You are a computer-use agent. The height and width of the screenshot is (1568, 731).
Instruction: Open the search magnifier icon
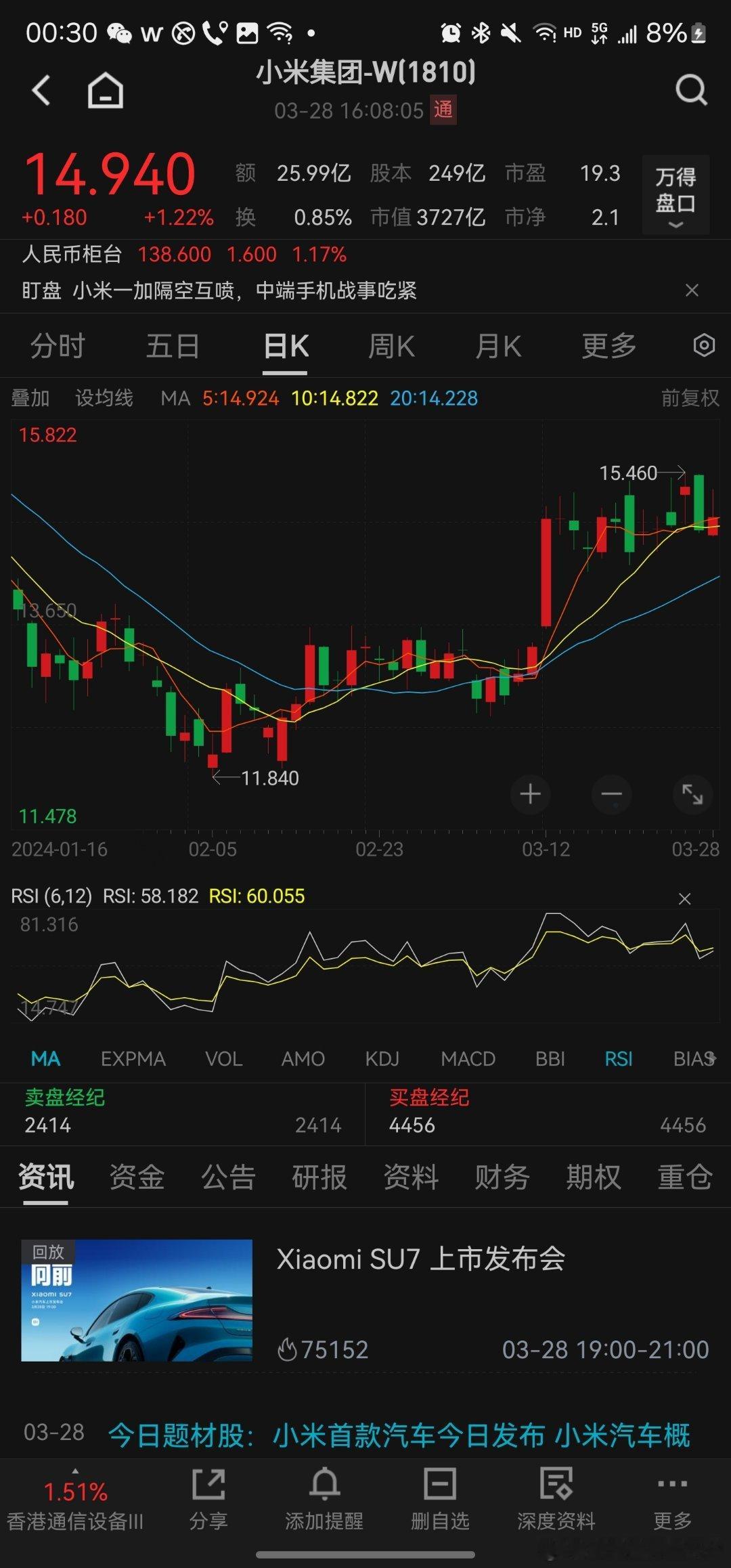pyautogui.click(x=691, y=90)
